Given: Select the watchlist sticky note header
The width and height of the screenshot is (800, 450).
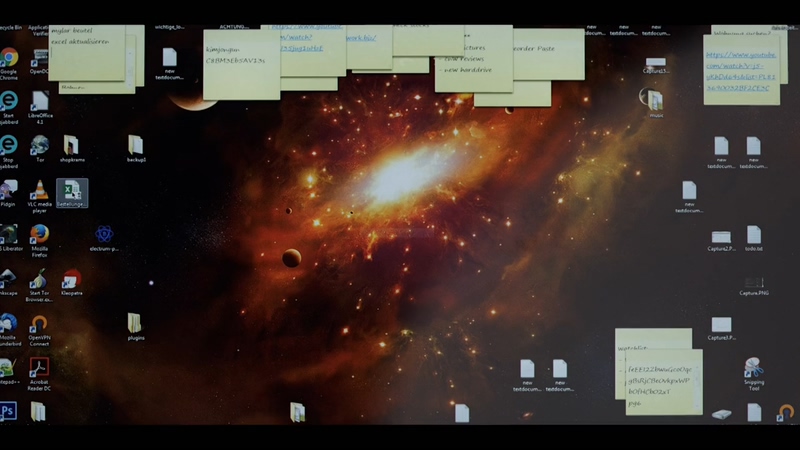Looking at the screenshot, I should (x=633, y=348).
